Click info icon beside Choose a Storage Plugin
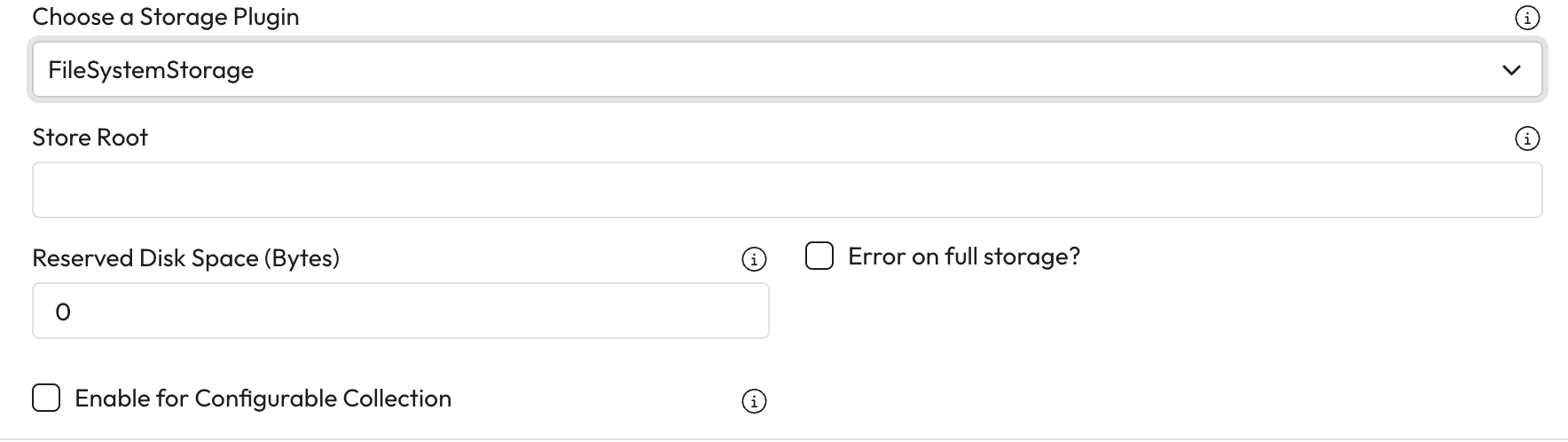1568x442 pixels. pyautogui.click(x=1526, y=18)
